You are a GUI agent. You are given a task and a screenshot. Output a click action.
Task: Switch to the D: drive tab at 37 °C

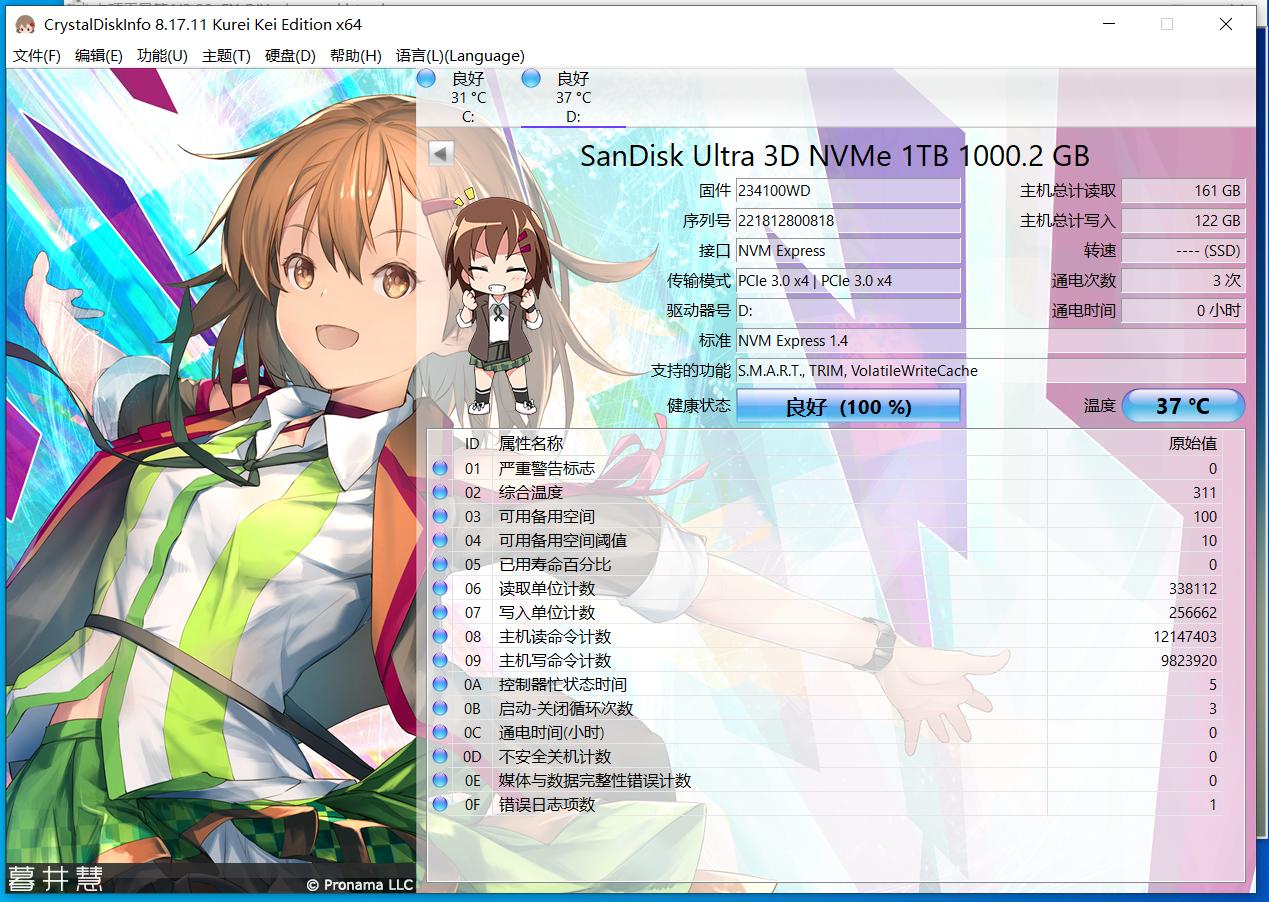pos(573,97)
